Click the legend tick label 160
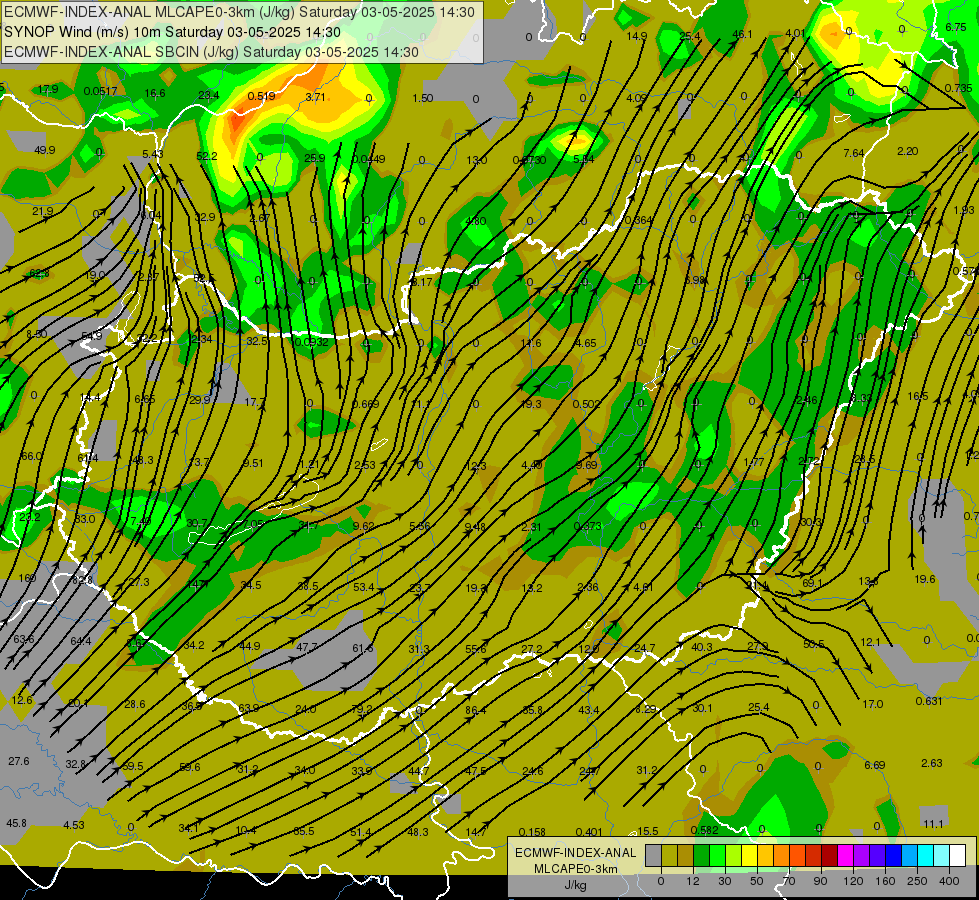This screenshot has height=900, width=979. tap(885, 881)
